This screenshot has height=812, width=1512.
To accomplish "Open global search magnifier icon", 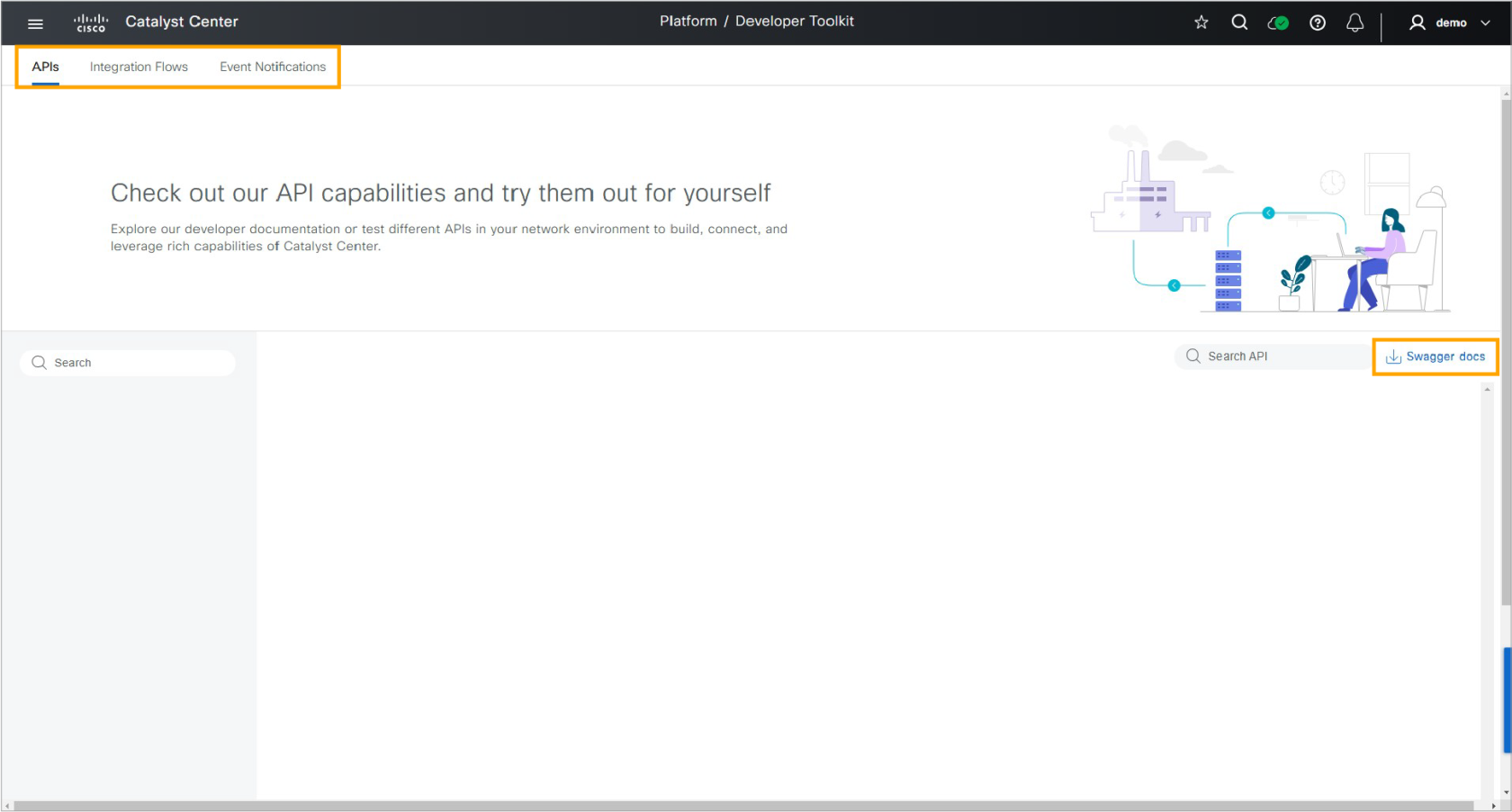I will tap(1239, 23).
